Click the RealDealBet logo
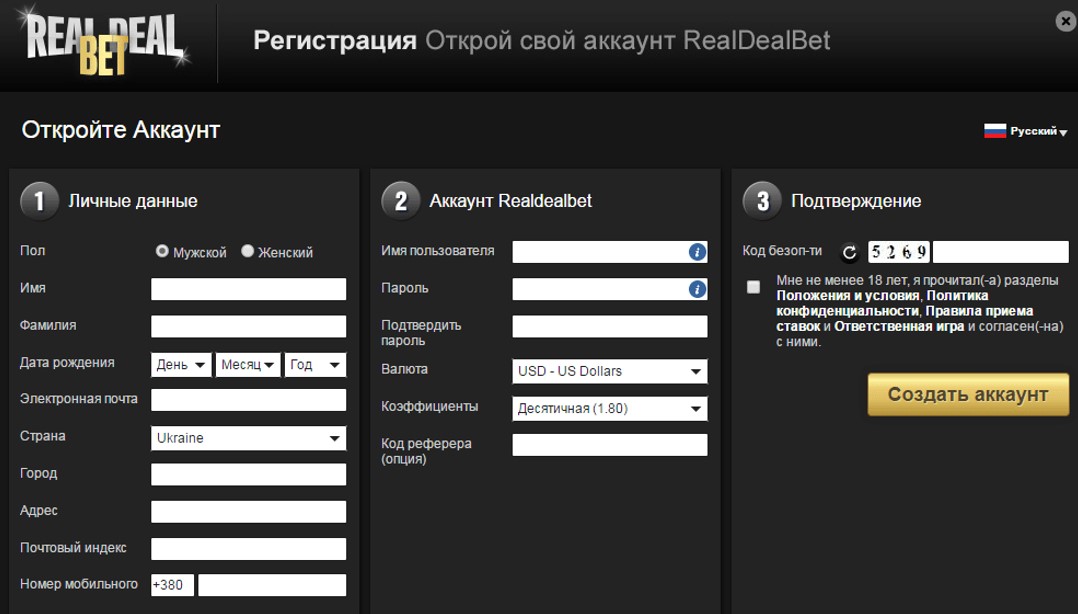The height and width of the screenshot is (614, 1078). (104, 41)
